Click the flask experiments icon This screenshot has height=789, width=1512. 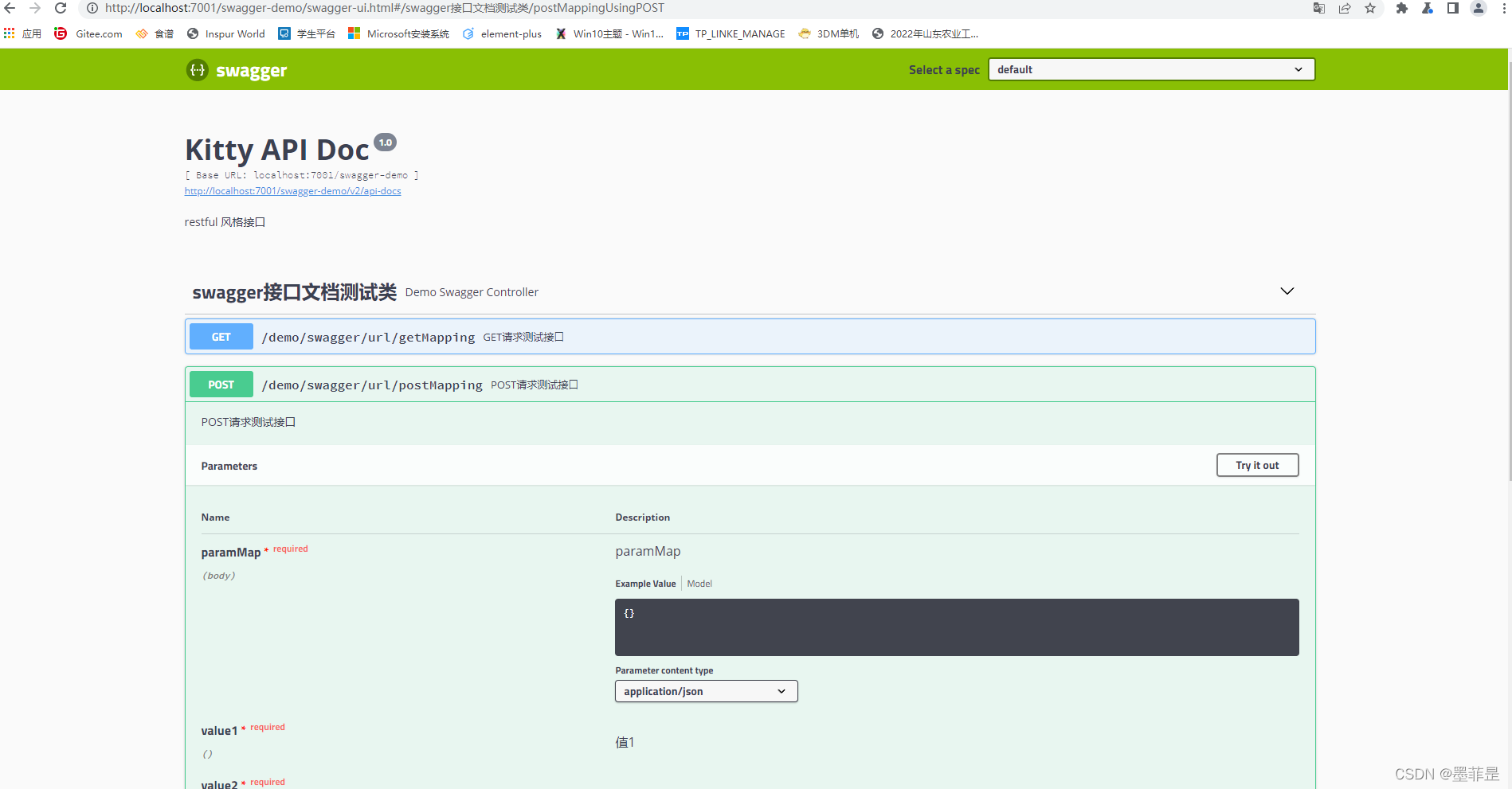pos(1428,8)
